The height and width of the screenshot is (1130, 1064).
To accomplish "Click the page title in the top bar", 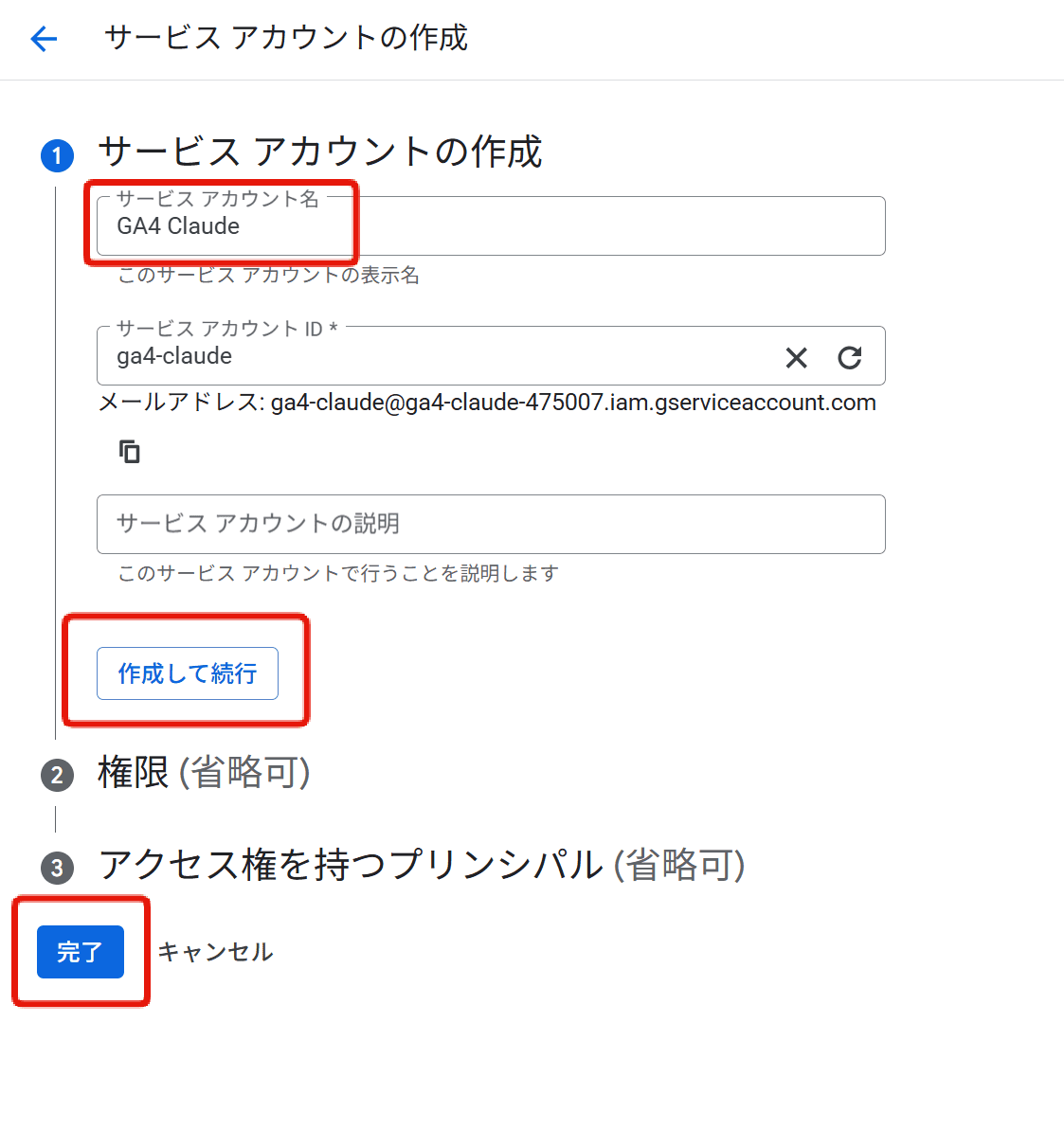I will tap(286, 38).
